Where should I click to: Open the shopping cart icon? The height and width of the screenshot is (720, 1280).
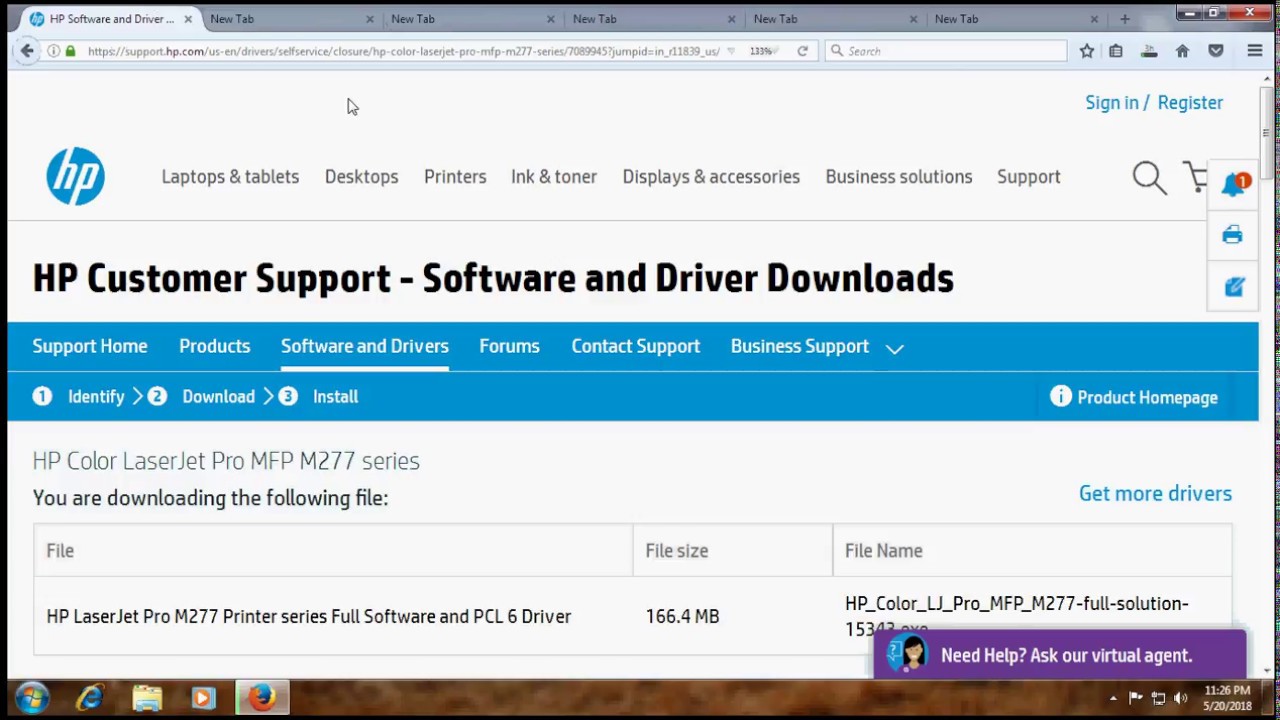1196,177
